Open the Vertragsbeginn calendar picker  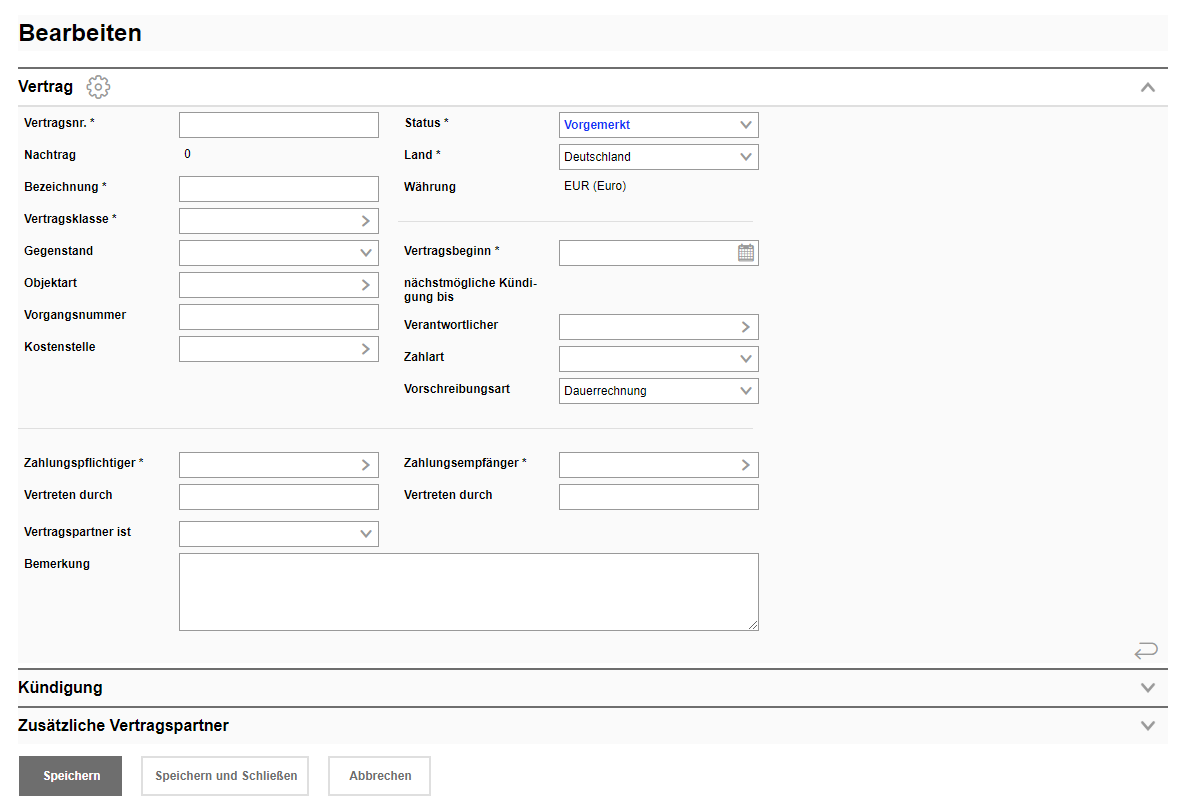746,253
